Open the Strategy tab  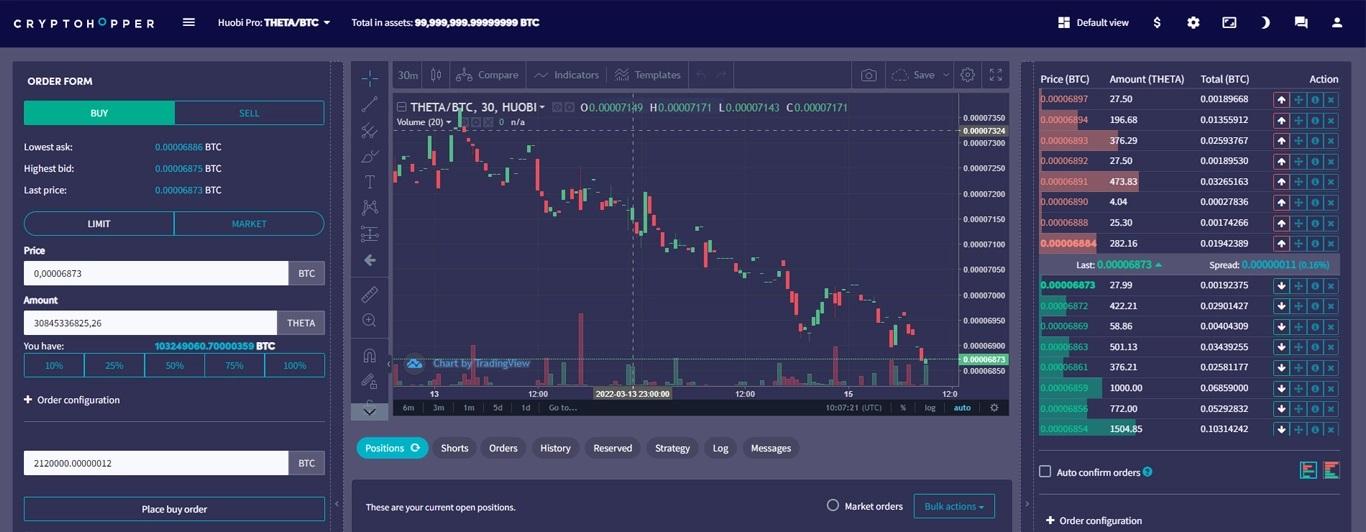672,448
